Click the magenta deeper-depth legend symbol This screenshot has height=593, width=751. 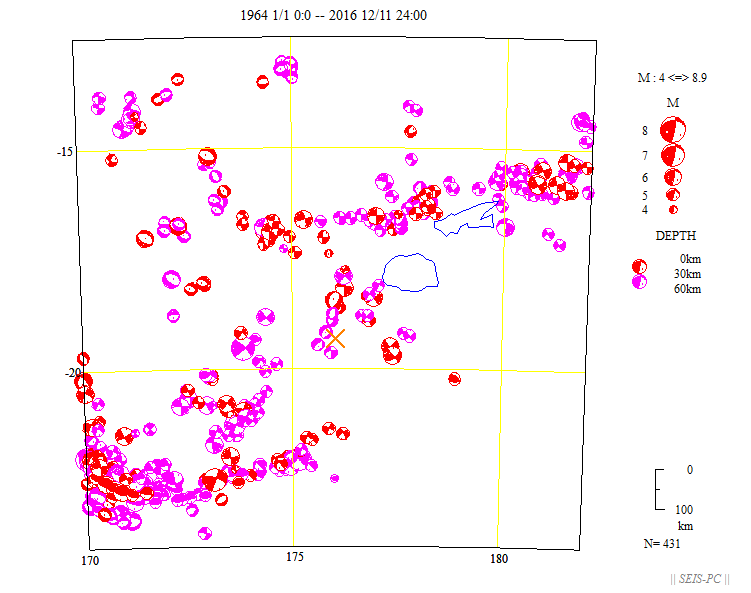[x=639, y=282]
